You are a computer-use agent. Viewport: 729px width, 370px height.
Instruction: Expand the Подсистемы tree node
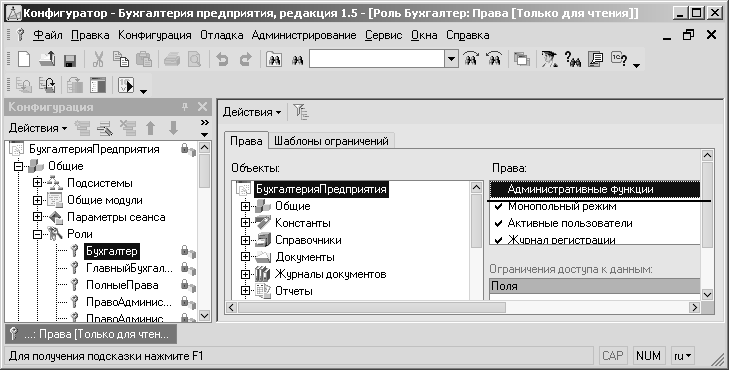pyautogui.click(x=37, y=183)
